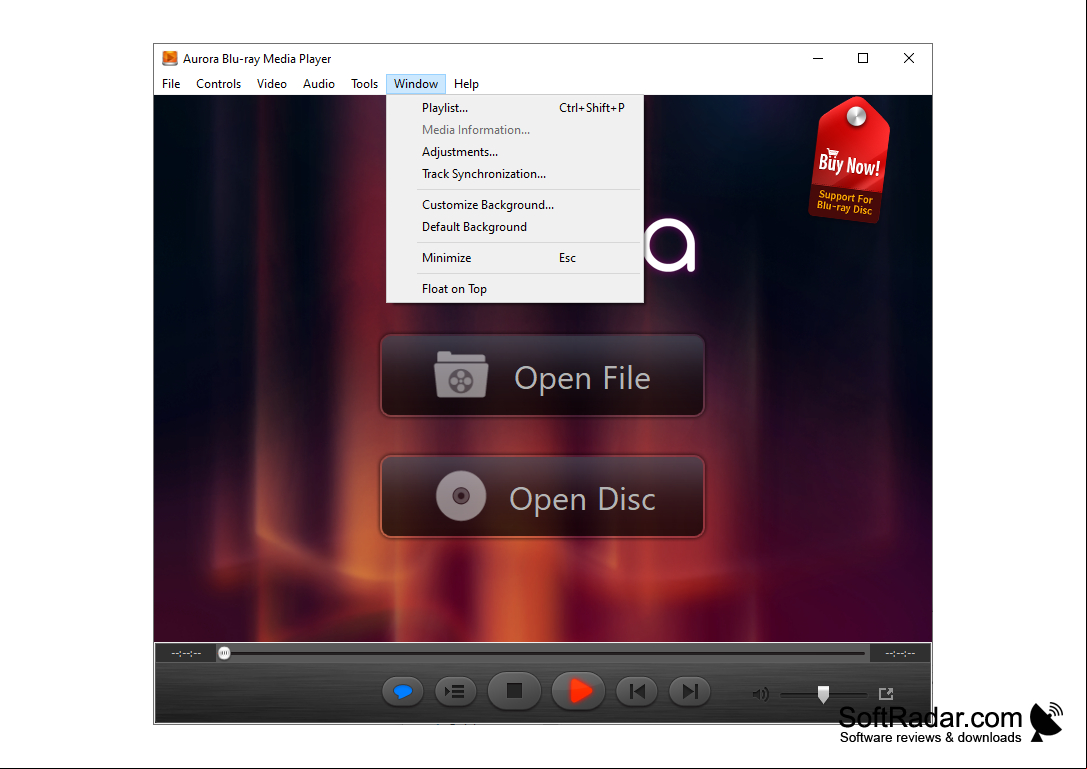Open the Tools menu
The height and width of the screenshot is (769, 1087).
[365, 84]
